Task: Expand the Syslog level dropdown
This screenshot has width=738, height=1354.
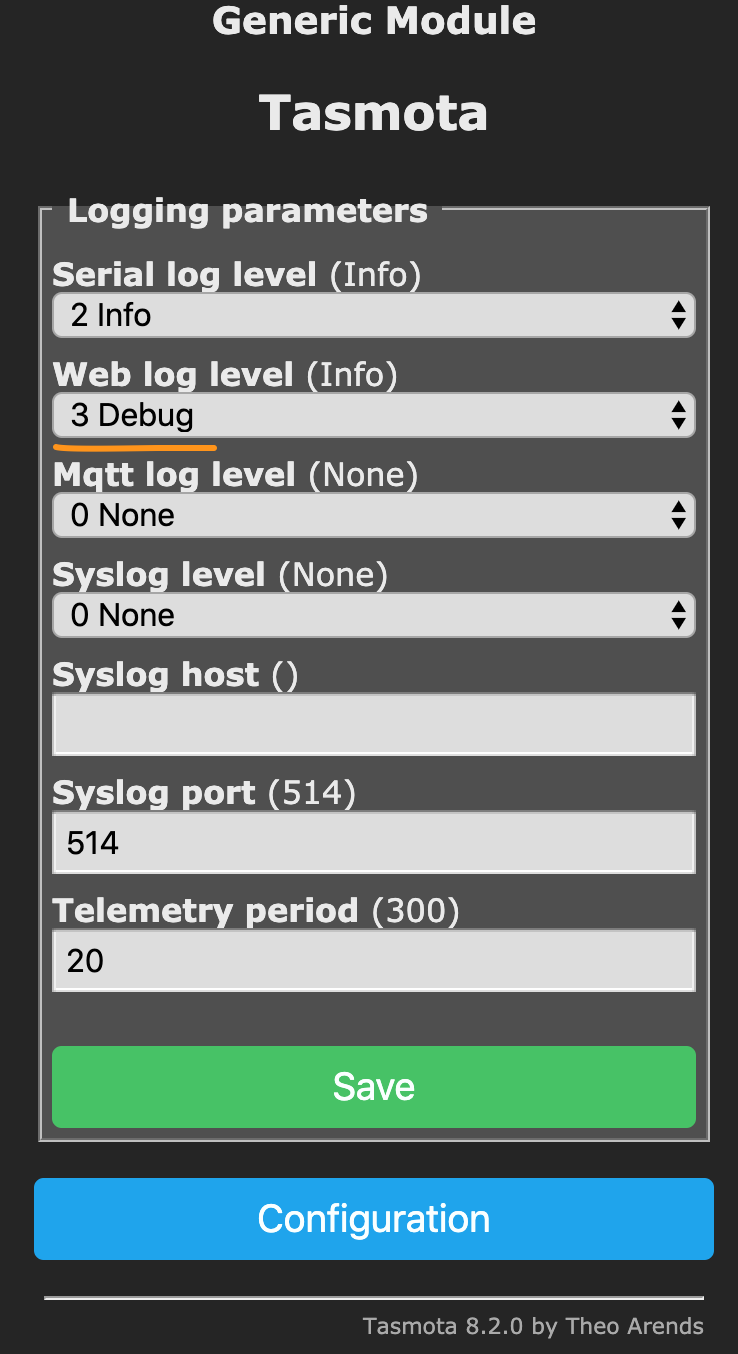Action: (373, 615)
